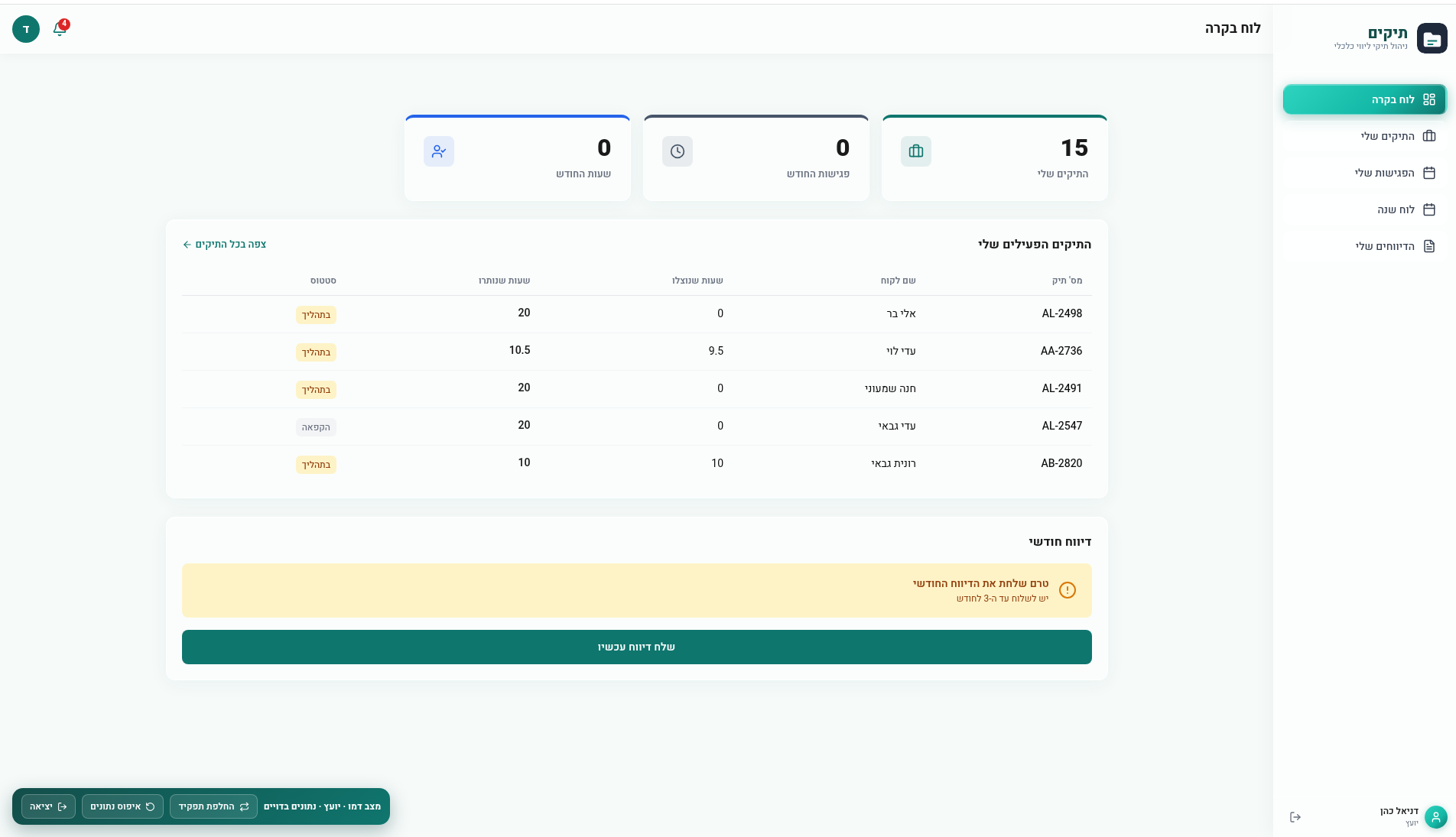Click the יציאה button in demo bar

[48, 806]
